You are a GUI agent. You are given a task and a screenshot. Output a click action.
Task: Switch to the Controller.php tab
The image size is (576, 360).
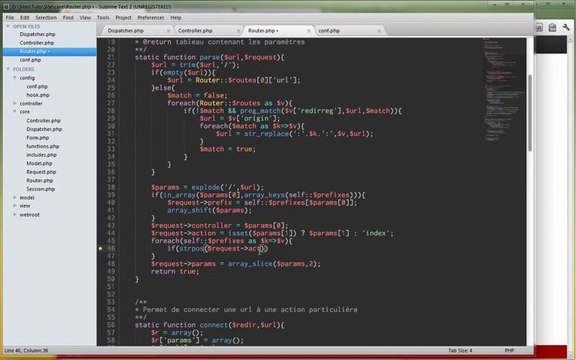(207, 31)
